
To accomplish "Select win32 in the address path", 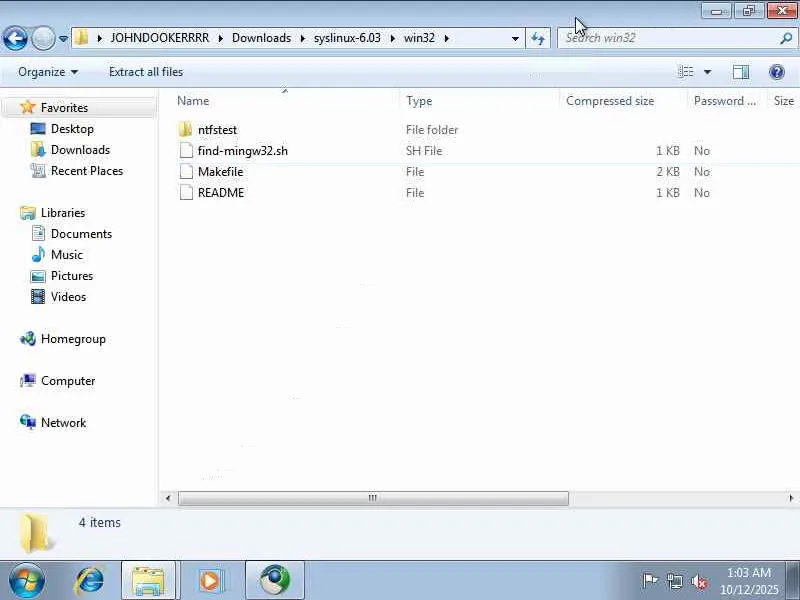I will pyautogui.click(x=419, y=38).
